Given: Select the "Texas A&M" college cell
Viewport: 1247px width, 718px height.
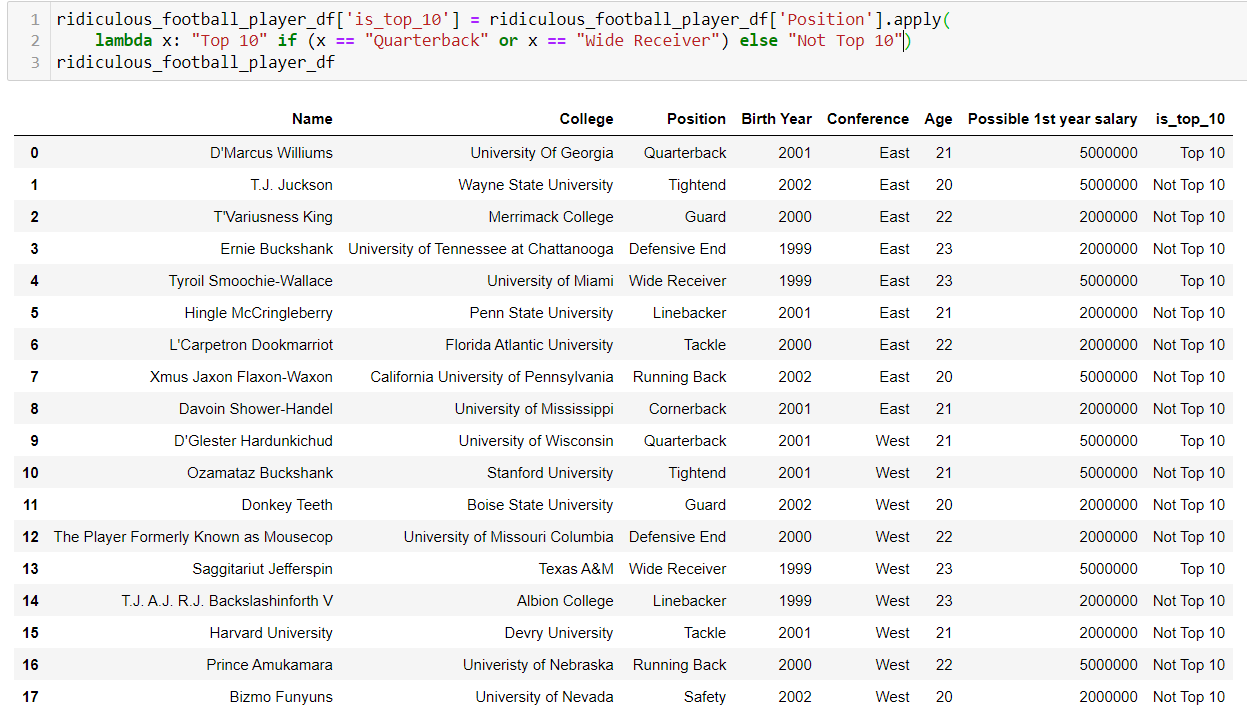Looking at the screenshot, I should point(576,569).
